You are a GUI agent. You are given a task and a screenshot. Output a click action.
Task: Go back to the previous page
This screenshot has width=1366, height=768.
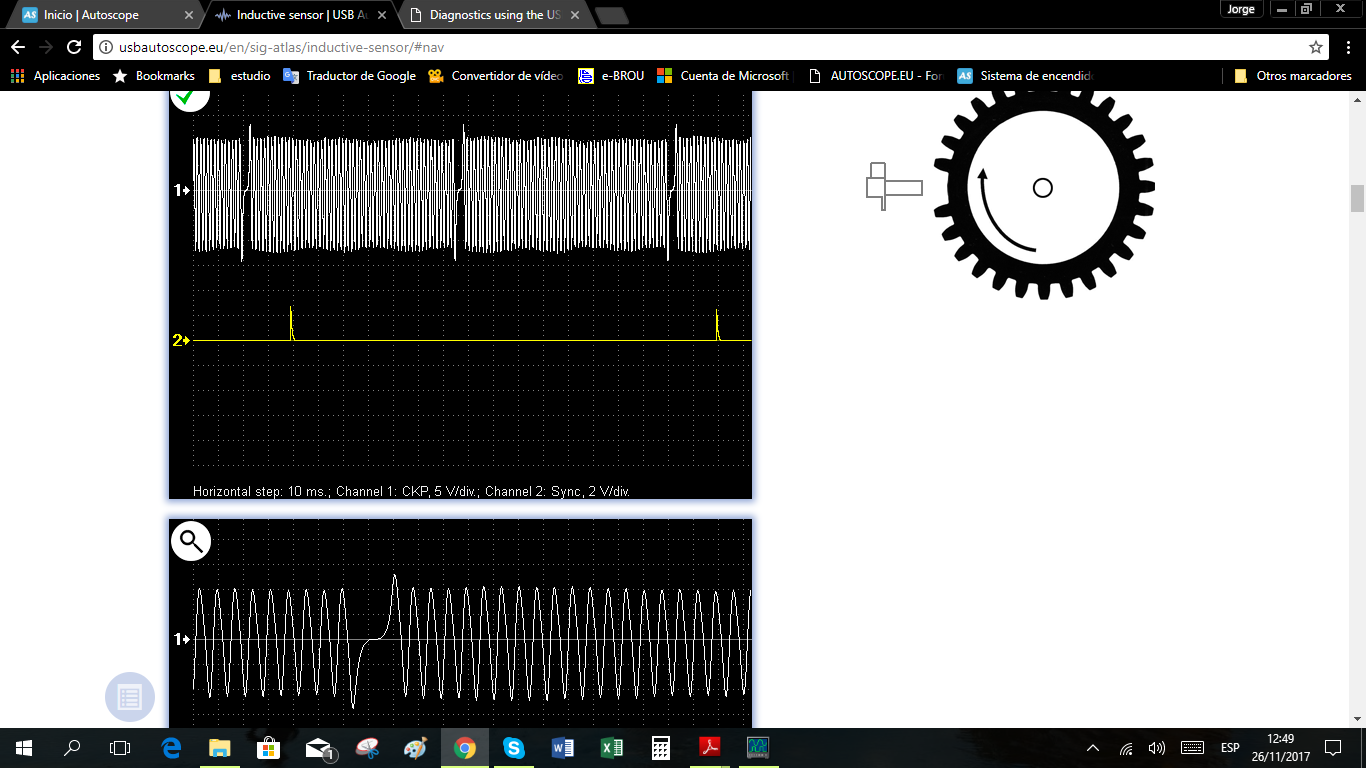18,47
